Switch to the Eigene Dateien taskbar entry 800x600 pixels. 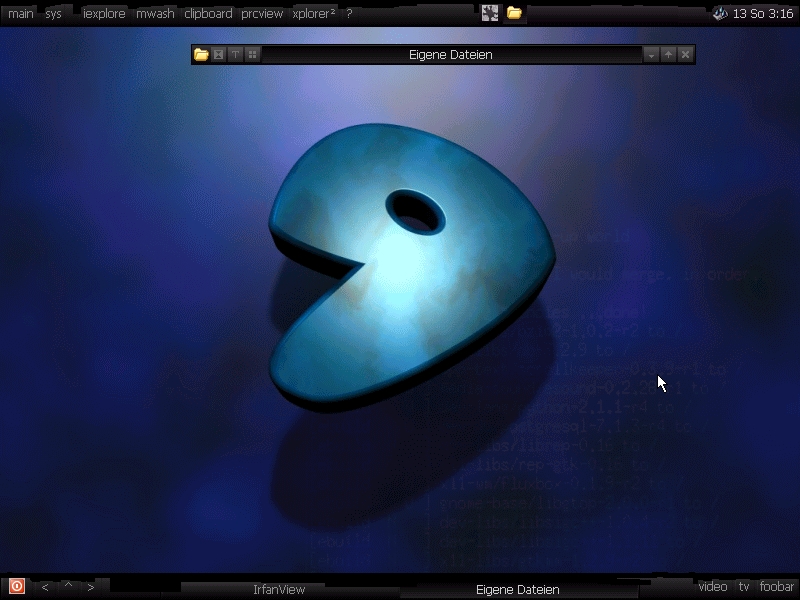(x=517, y=590)
